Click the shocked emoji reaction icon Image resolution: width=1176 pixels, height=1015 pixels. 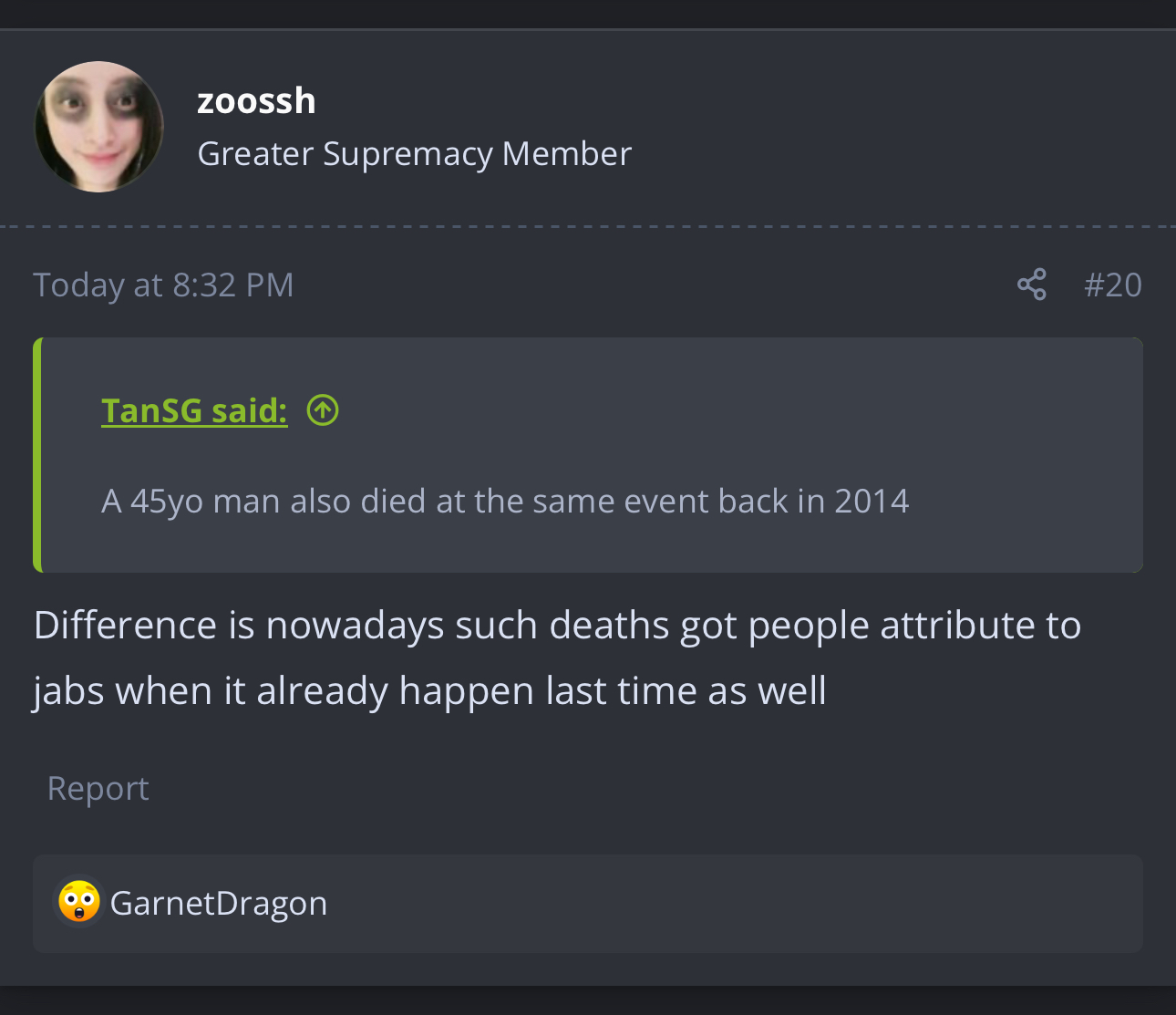pyautogui.click(x=79, y=902)
